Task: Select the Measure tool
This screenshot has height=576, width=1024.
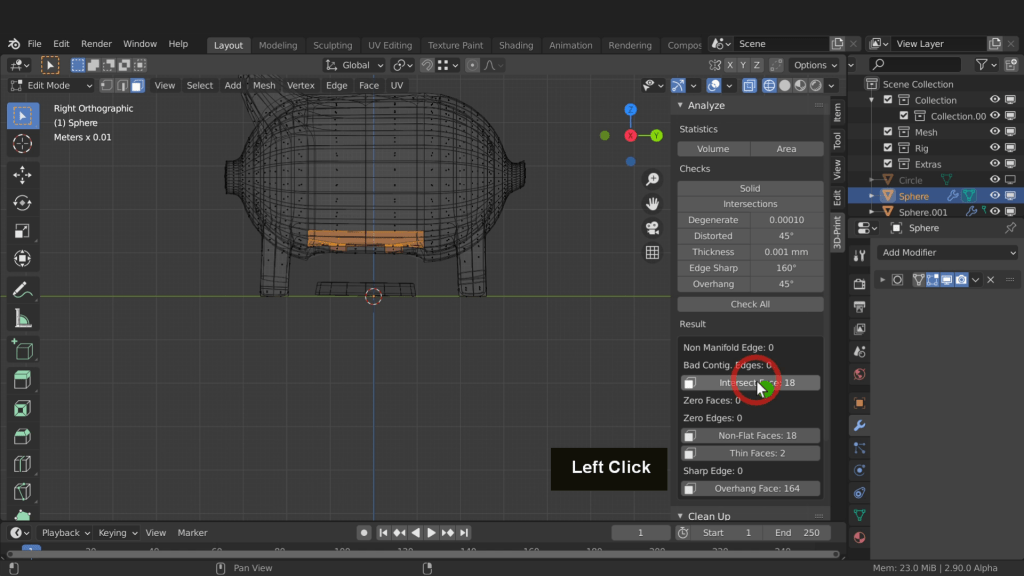Action: click(22, 319)
